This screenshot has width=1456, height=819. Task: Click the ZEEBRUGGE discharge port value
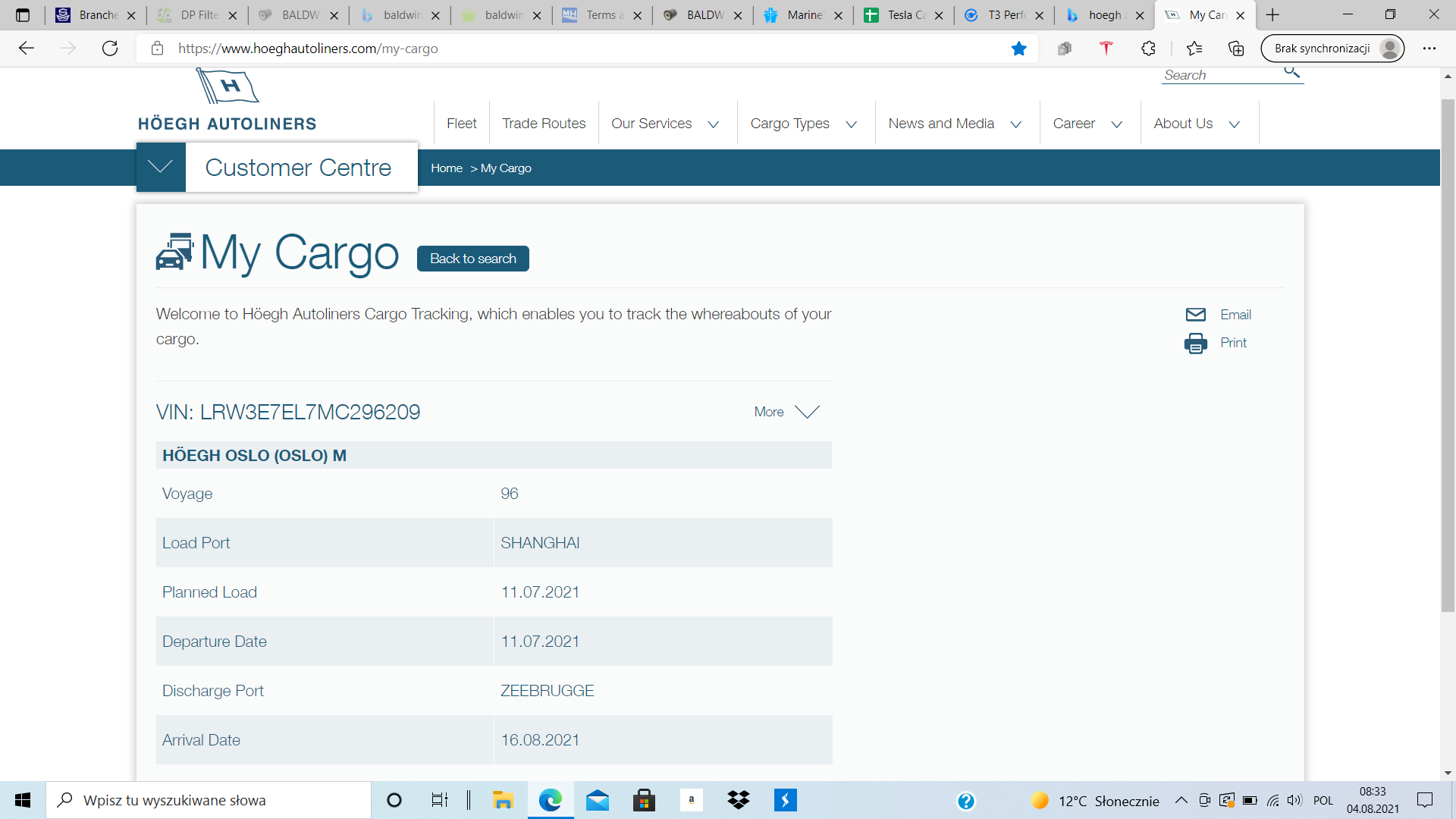point(547,691)
